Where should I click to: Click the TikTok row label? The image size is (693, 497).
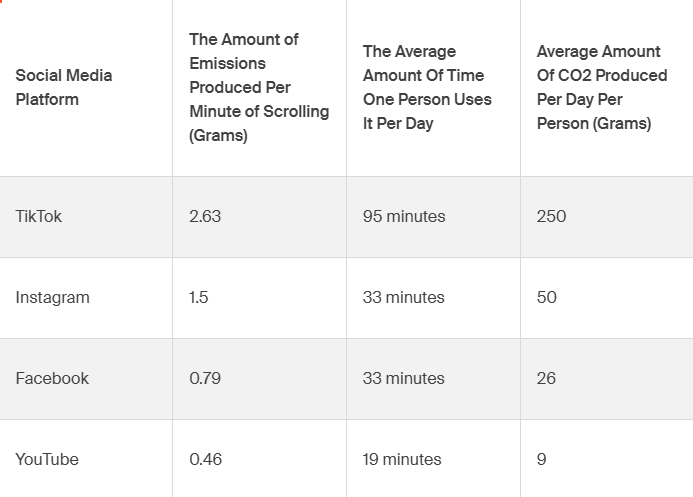click(x=39, y=216)
